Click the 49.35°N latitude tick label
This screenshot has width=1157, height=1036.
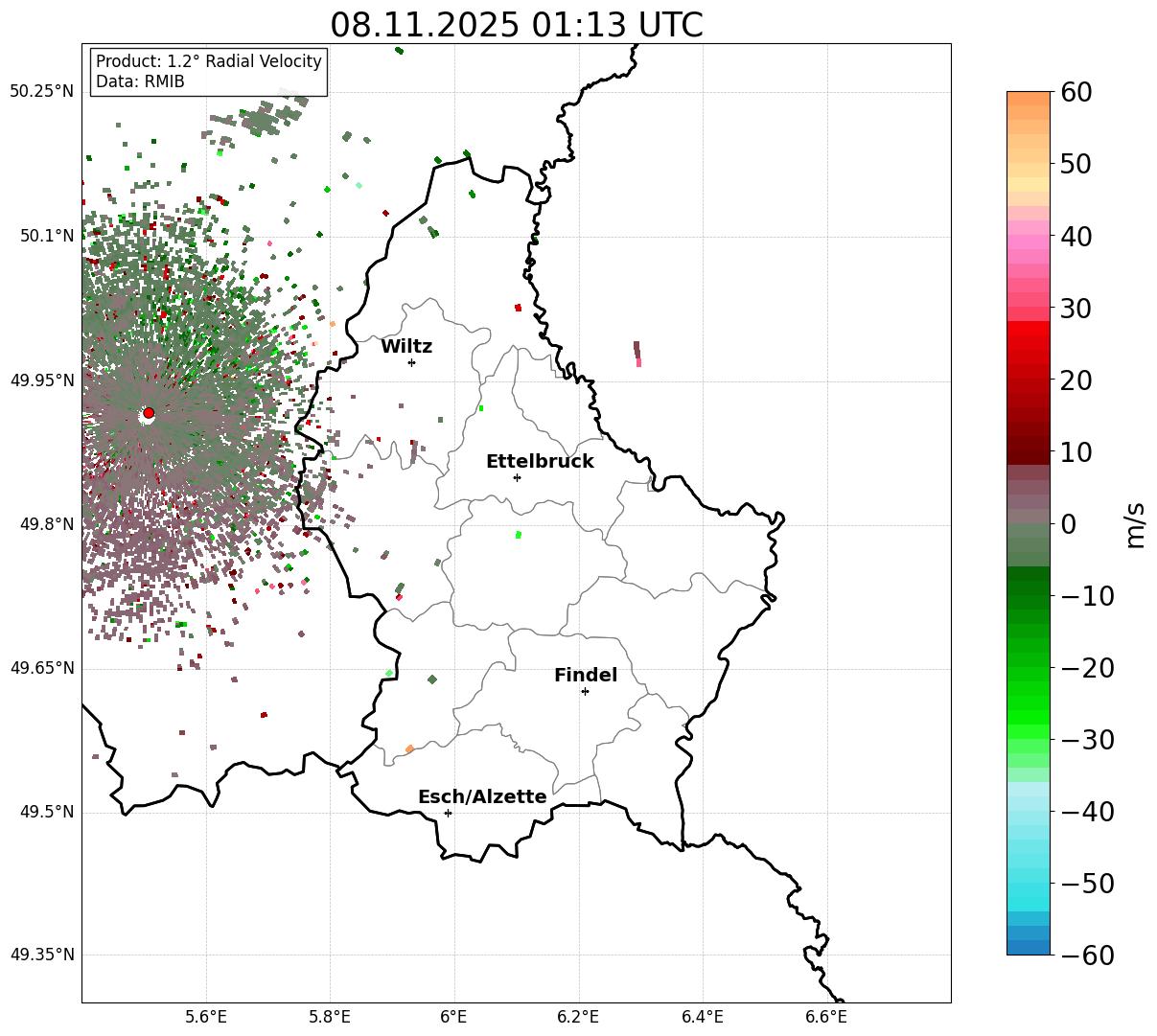tap(41, 955)
